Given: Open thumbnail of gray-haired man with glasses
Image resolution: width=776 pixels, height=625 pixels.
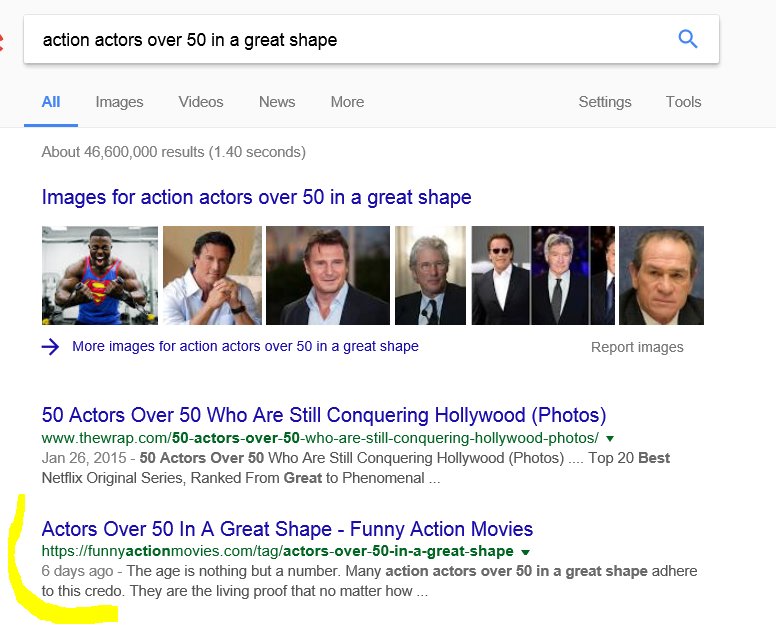Looking at the screenshot, I should coord(430,275).
